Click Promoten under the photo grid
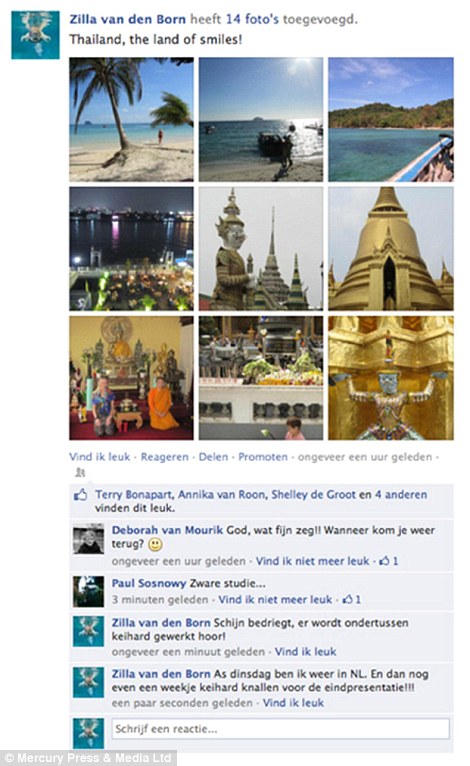Viewport: 470px width, 766px height. point(263,457)
